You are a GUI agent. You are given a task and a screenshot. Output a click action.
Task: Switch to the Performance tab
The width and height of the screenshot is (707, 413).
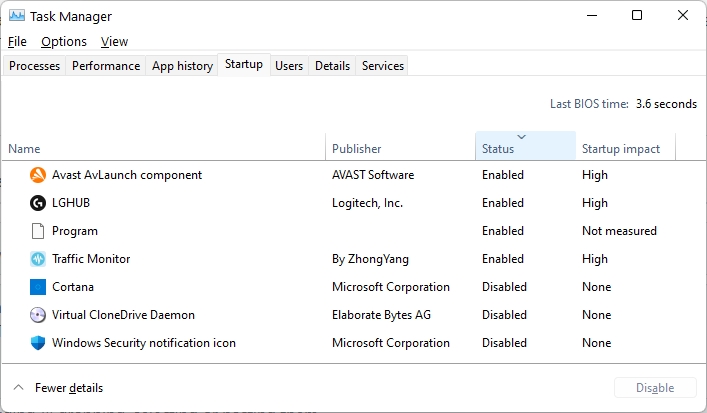click(x=106, y=66)
